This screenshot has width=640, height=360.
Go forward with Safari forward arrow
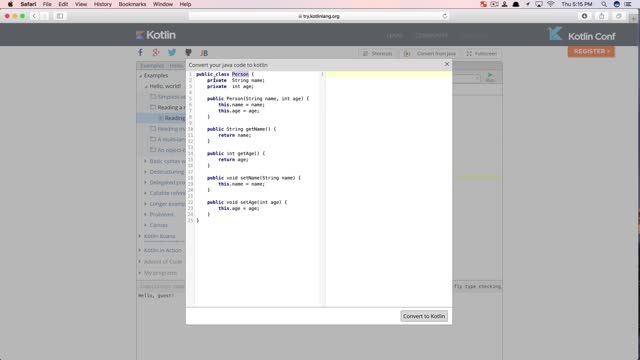tap(44, 16)
